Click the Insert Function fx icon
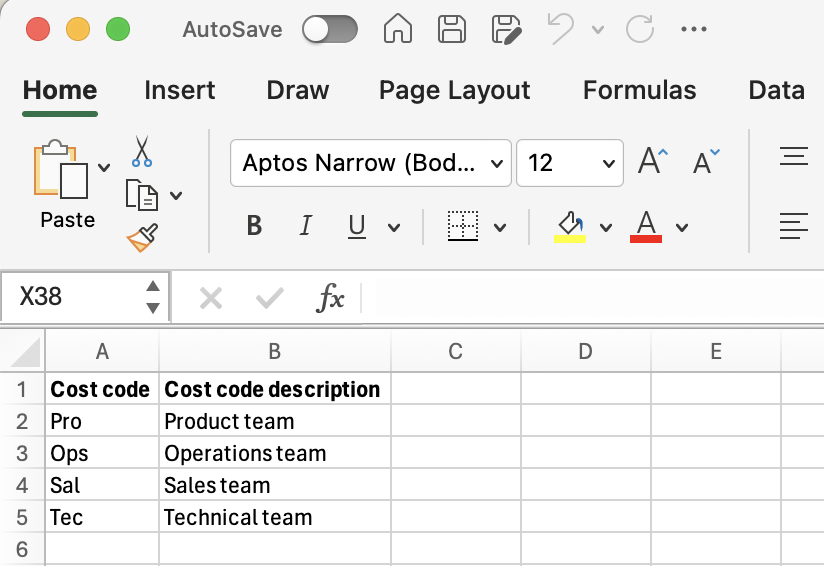 coord(330,298)
